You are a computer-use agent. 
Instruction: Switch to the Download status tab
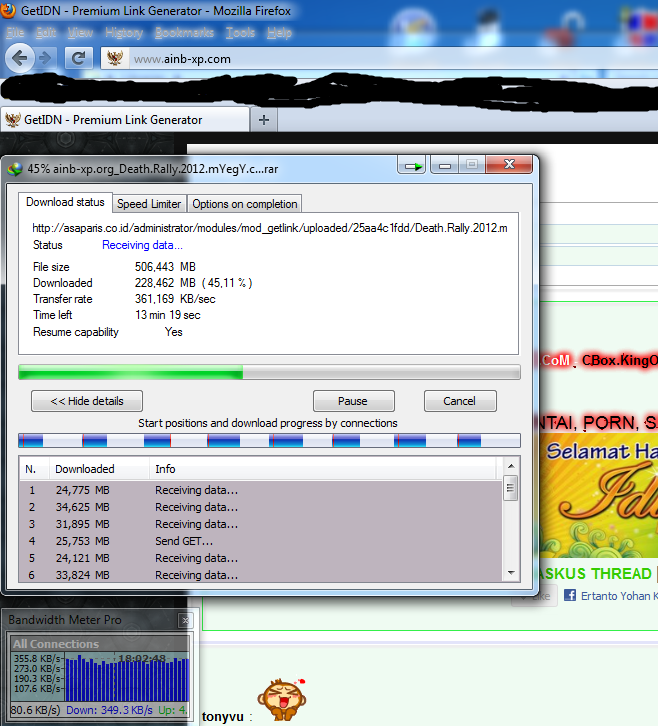65,202
